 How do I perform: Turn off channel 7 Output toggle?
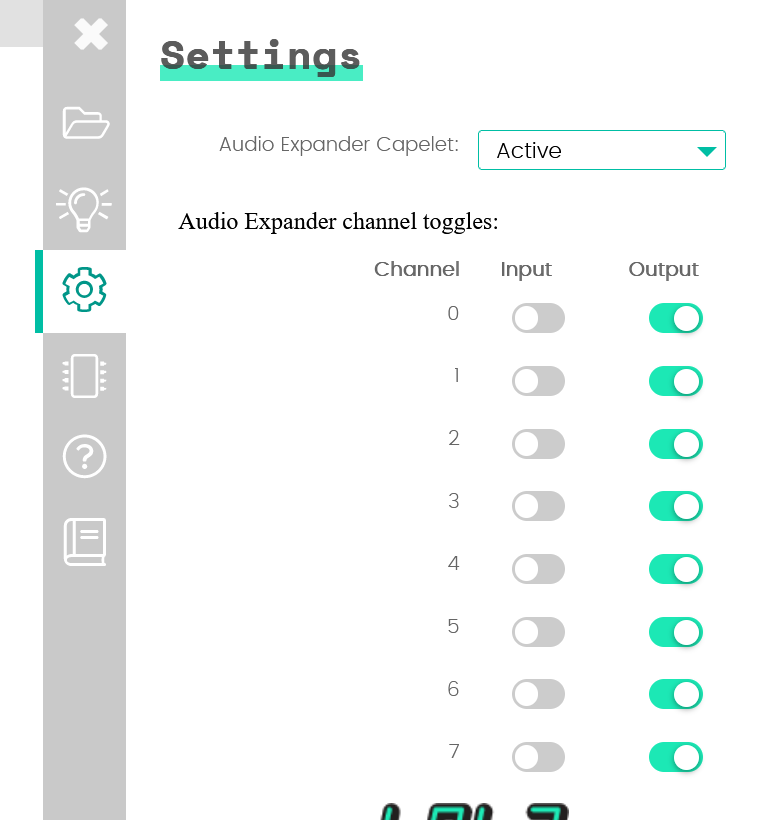click(676, 757)
